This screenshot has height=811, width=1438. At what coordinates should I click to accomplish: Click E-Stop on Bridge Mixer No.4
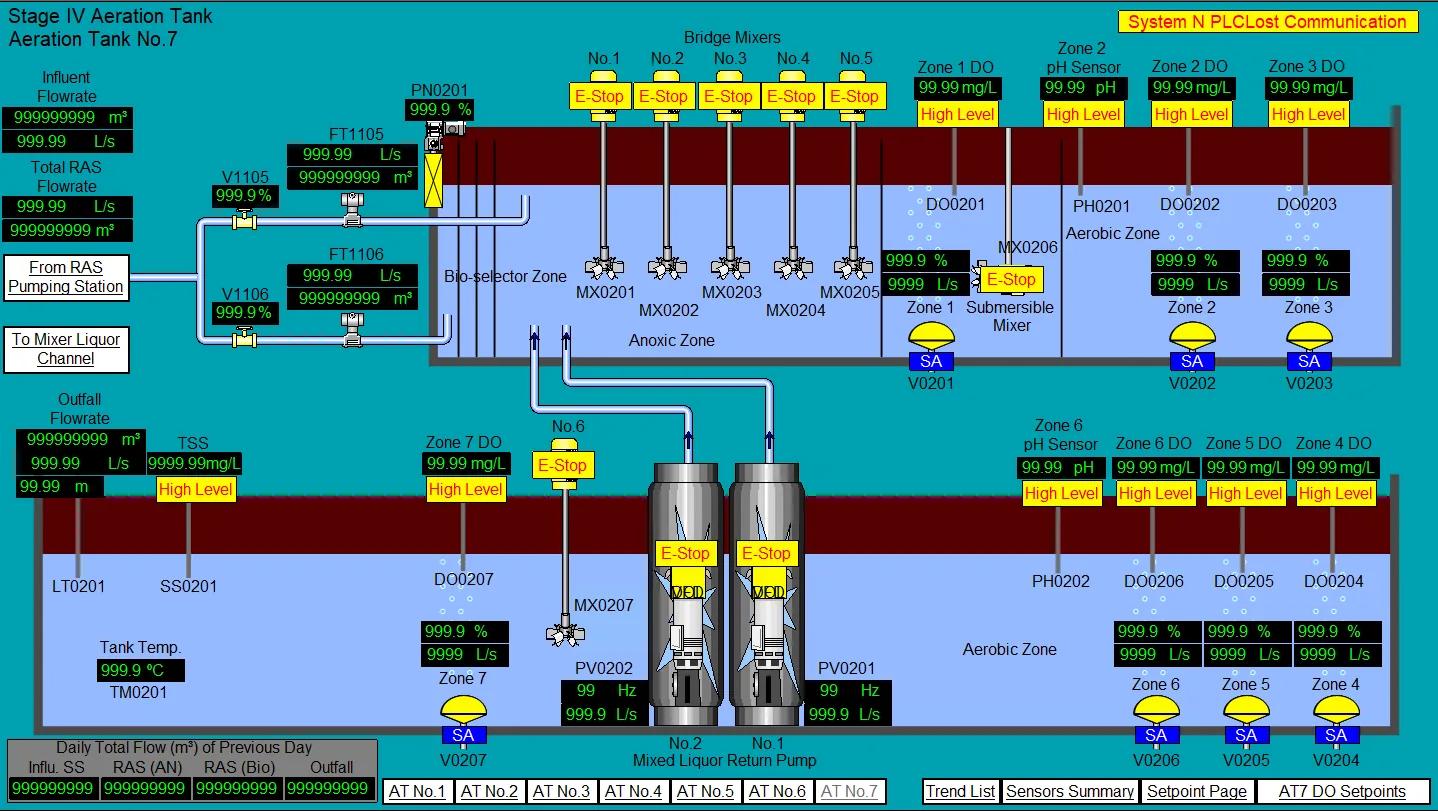pyautogui.click(x=792, y=97)
